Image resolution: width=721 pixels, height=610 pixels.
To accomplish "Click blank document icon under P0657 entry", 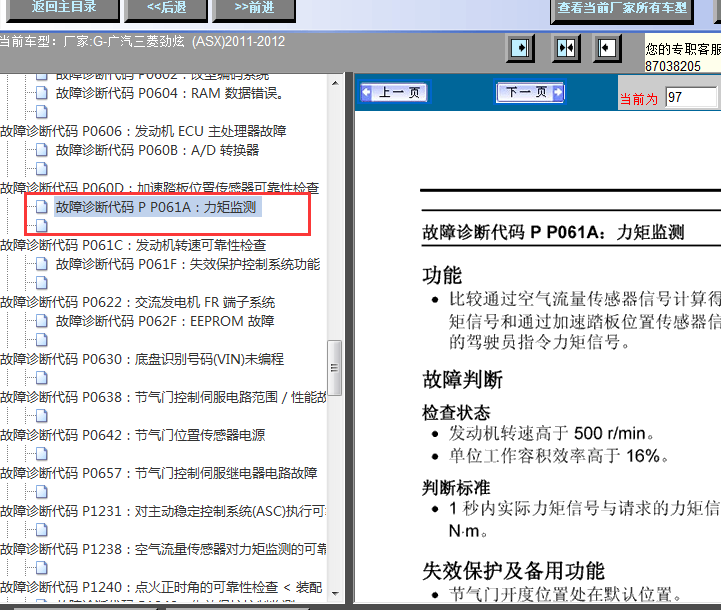I will pos(42,492).
